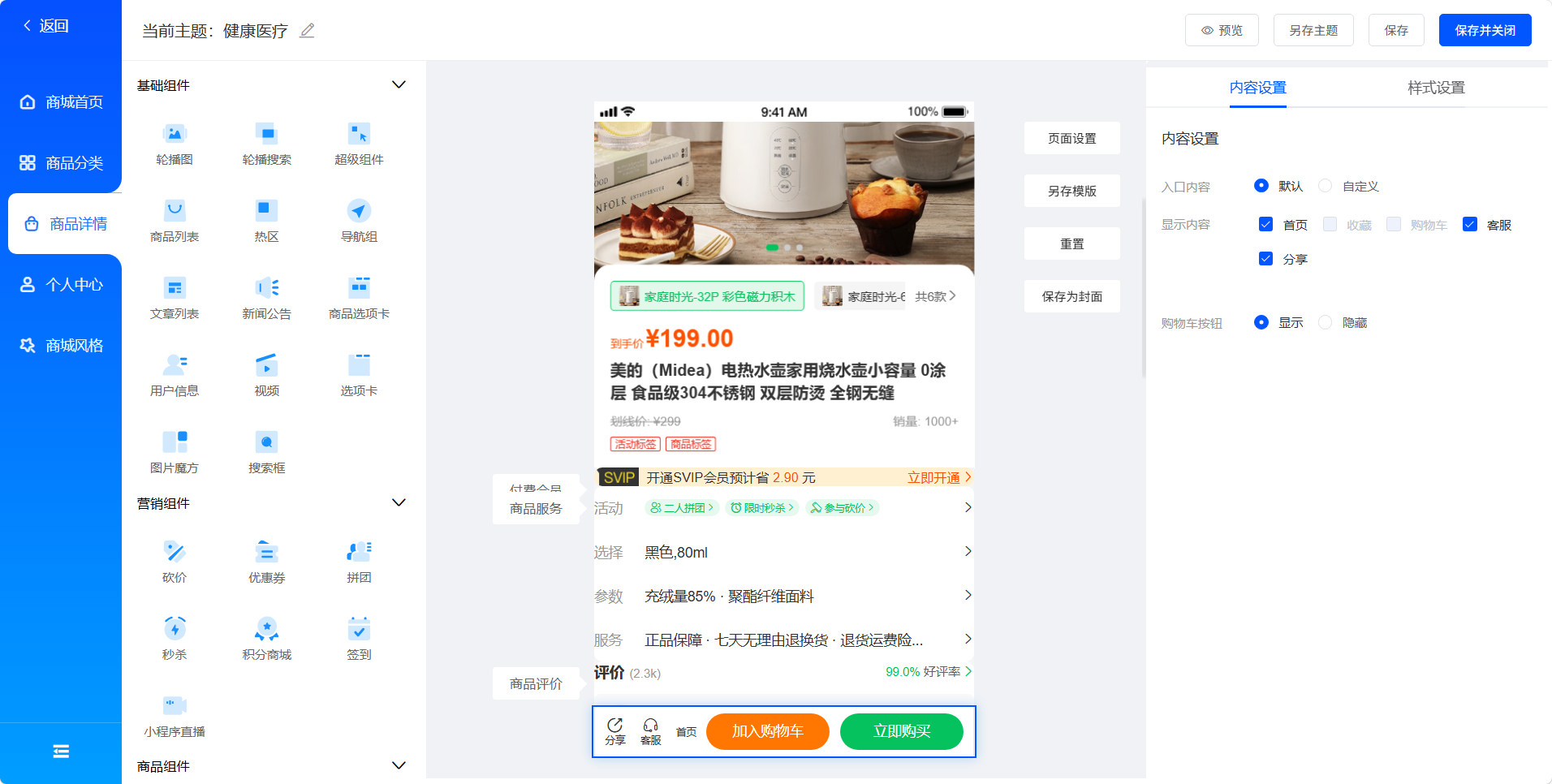This screenshot has width=1552, height=784.
Task: Select the 导航组 navigation group icon
Action: [x=359, y=211]
